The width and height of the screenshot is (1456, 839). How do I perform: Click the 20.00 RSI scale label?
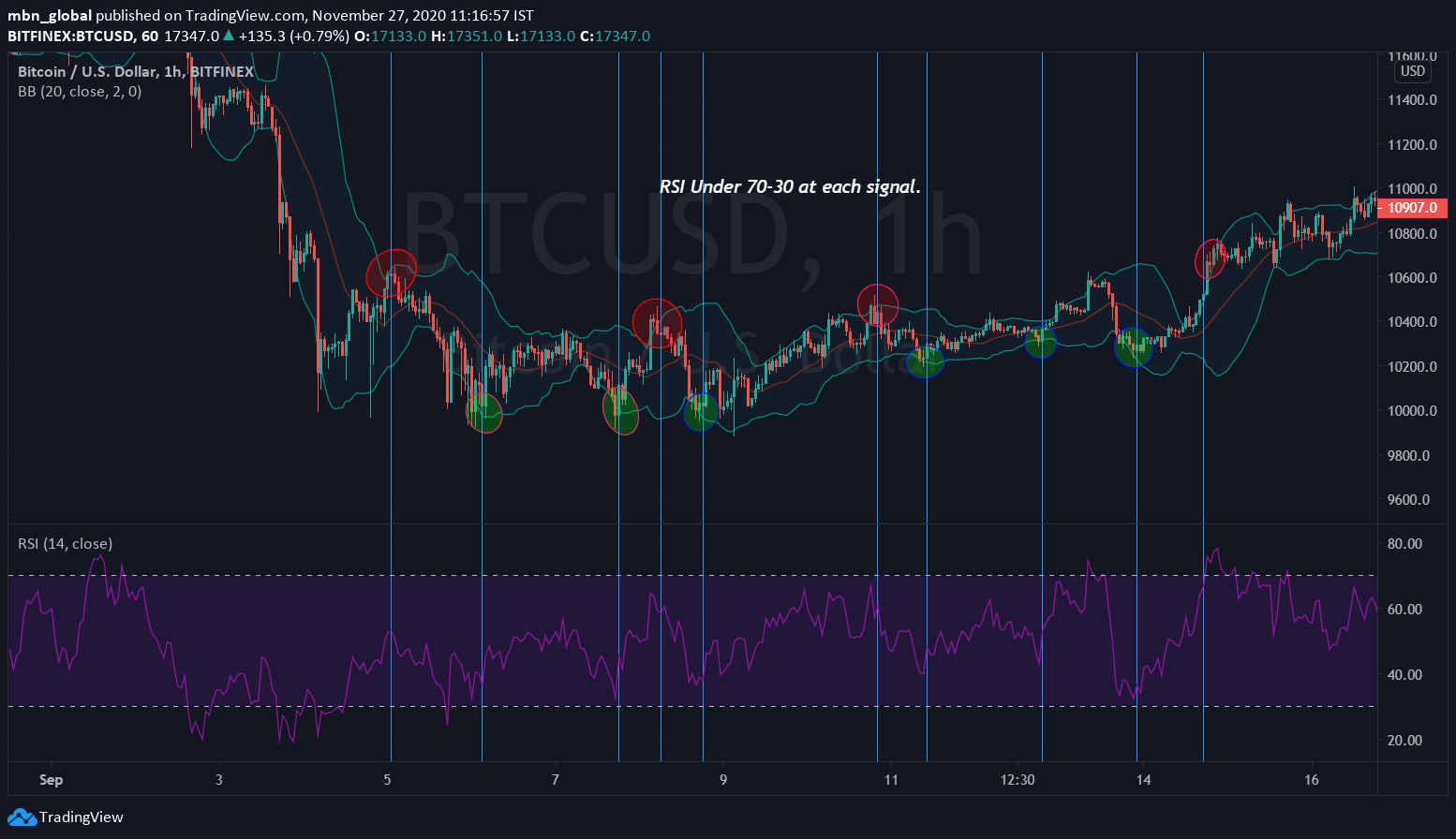point(1404,741)
